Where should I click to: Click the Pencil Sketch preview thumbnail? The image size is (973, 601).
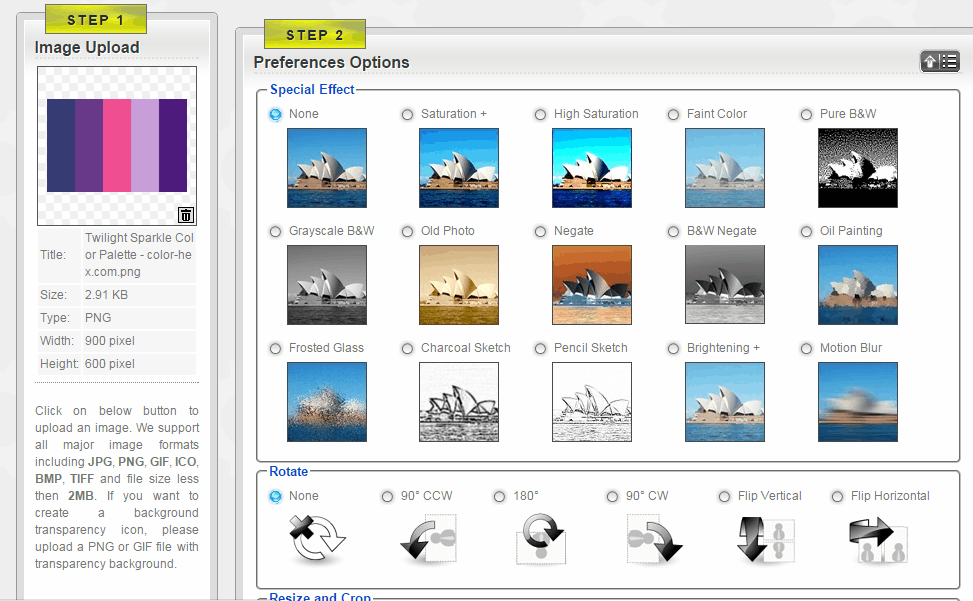pos(592,402)
